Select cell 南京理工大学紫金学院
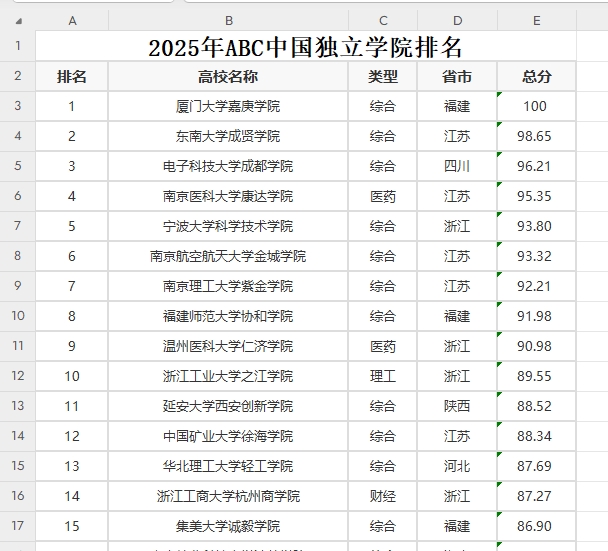The width and height of the screenshot is (608, 551). click(228, 286)
